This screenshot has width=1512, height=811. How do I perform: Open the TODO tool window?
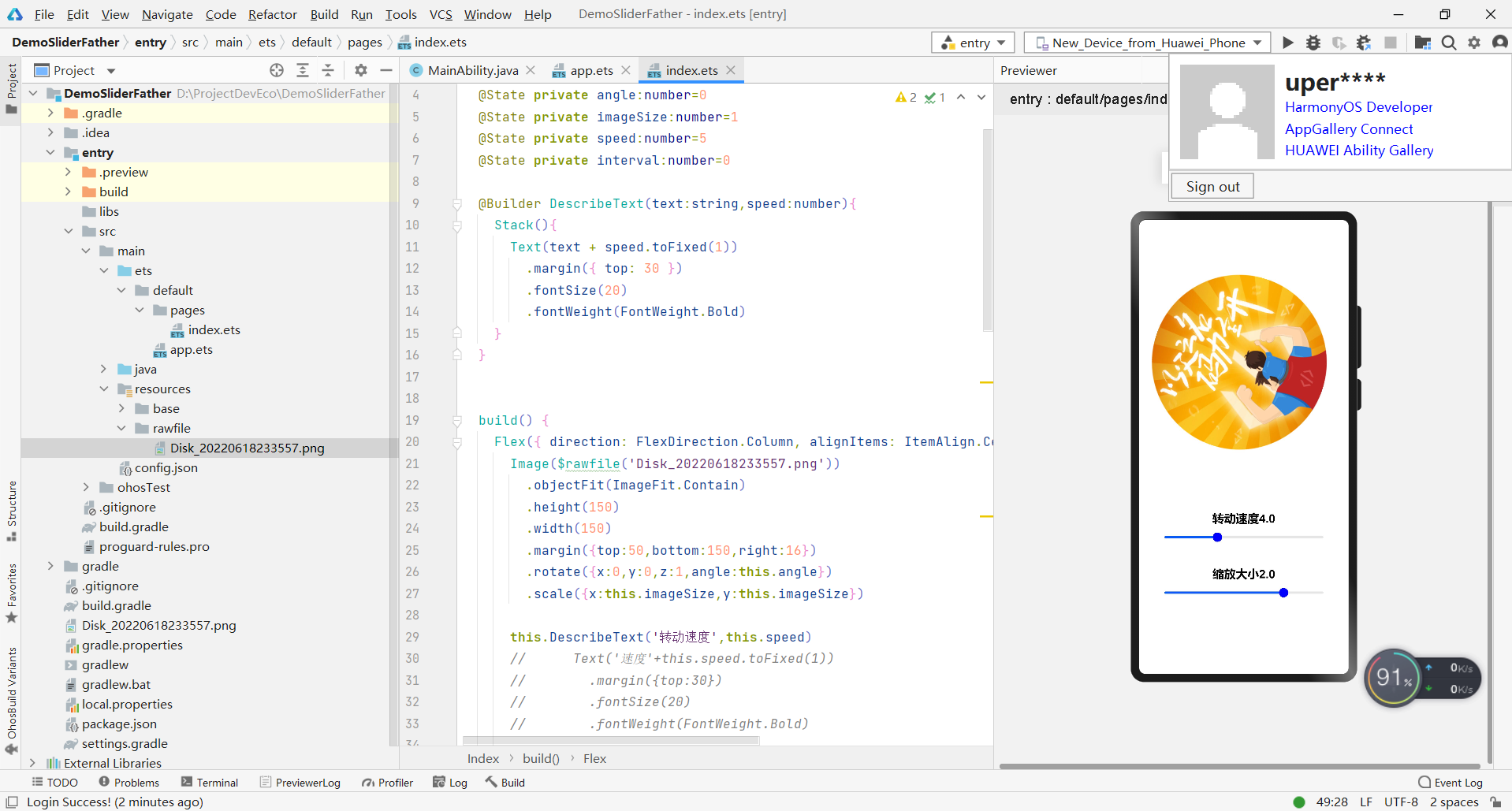54,782
